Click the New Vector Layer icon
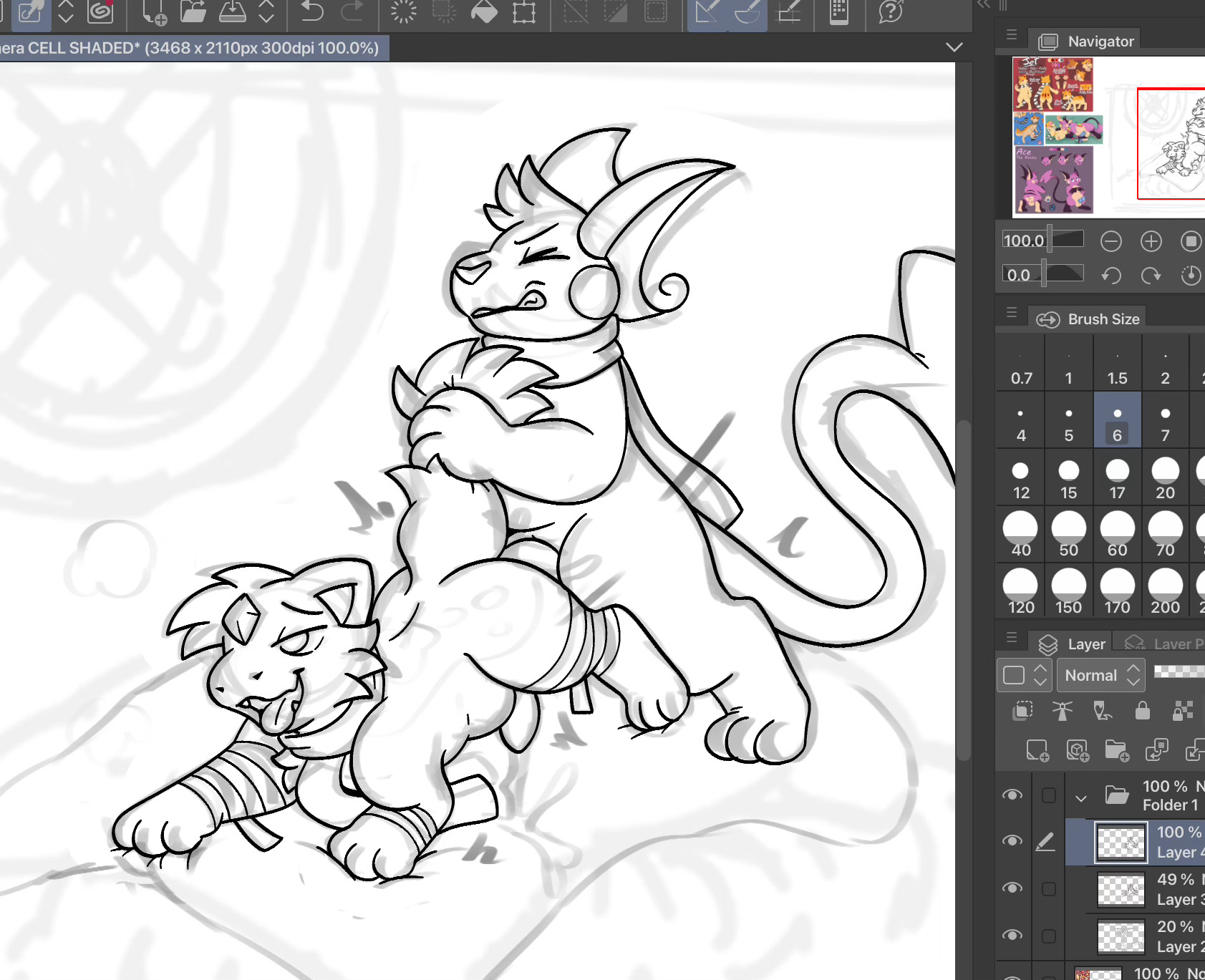The height and width of the screenshot is (980, 1205). 1078,750
